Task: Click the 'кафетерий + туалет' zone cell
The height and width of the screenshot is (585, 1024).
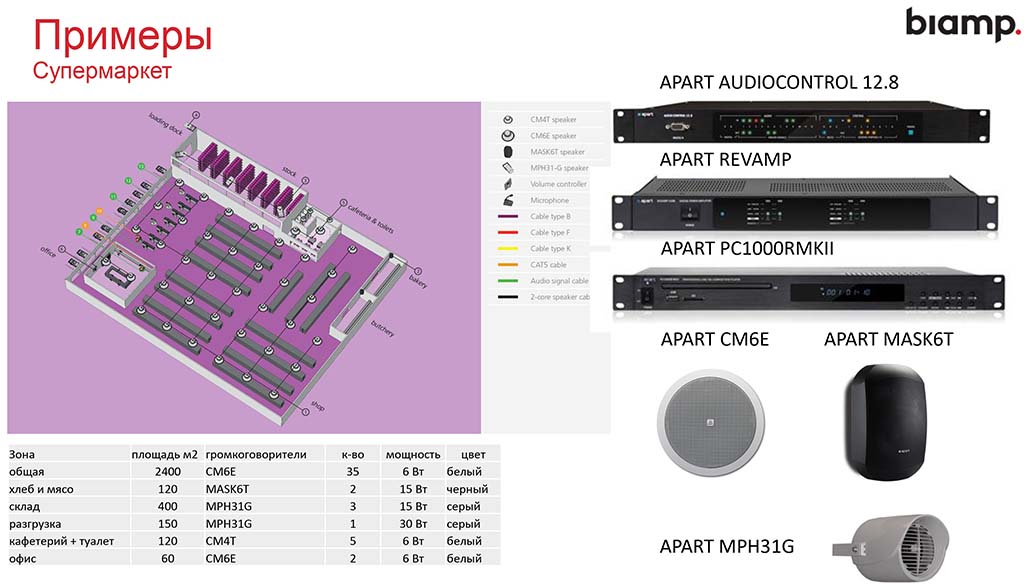Action: 61,541
